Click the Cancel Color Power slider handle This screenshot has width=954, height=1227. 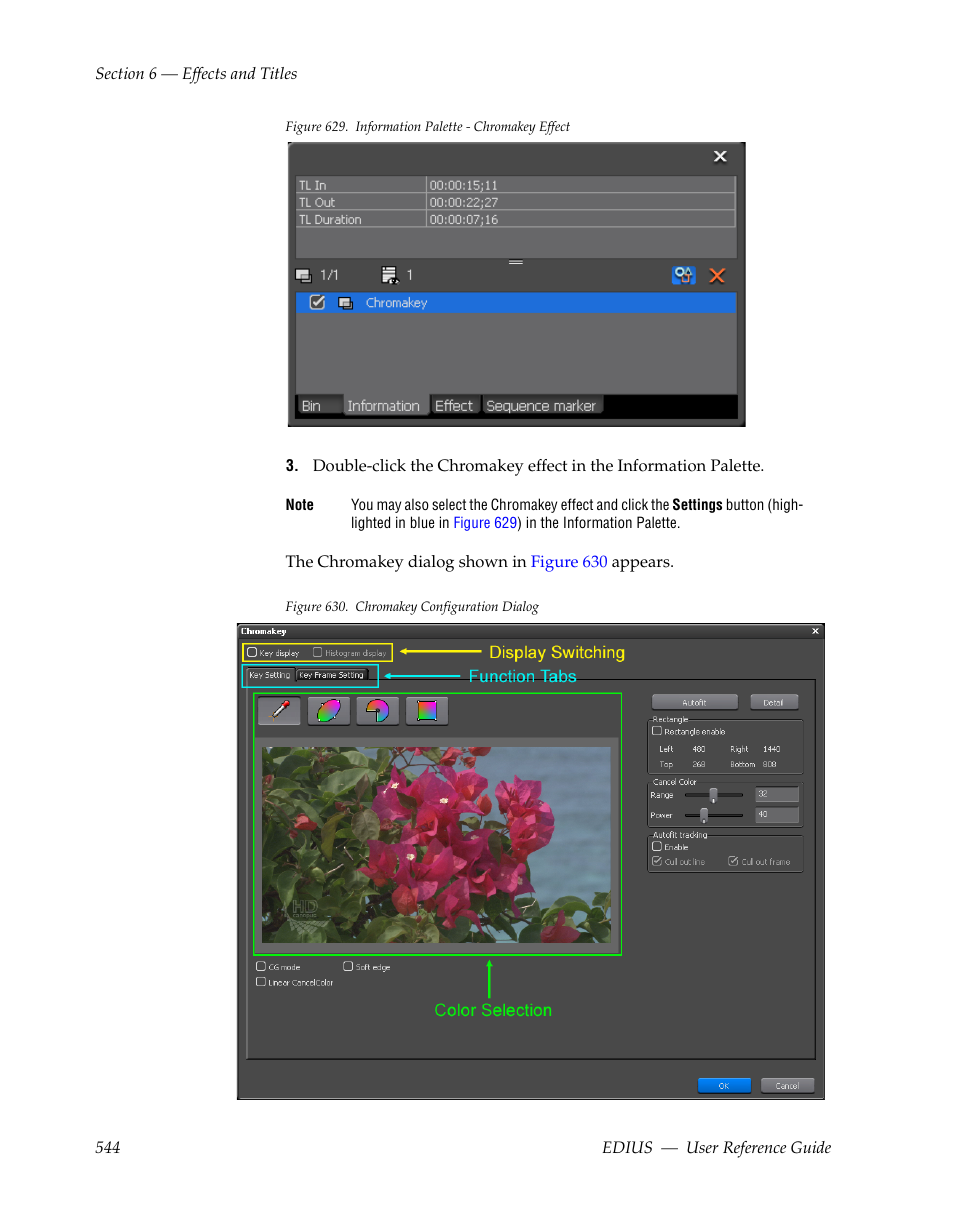click(704, 815)
